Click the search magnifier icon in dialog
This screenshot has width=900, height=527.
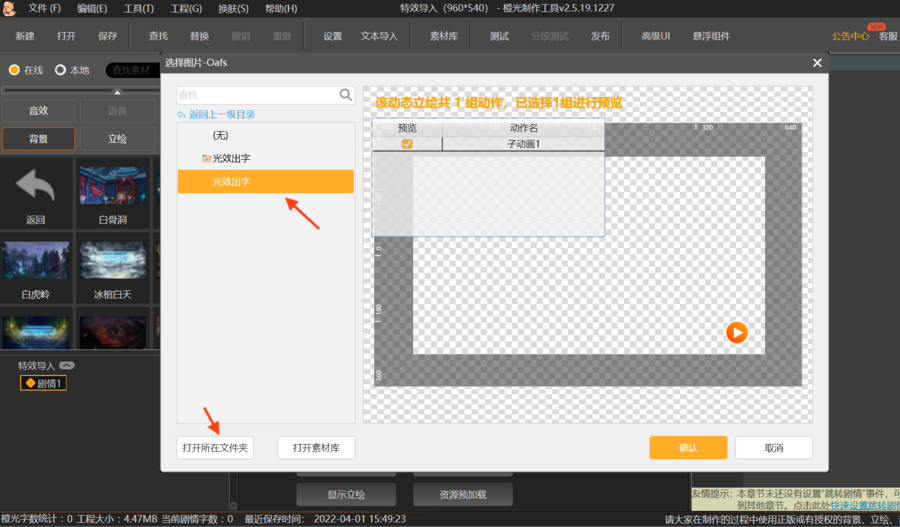[x=346, y=95]
